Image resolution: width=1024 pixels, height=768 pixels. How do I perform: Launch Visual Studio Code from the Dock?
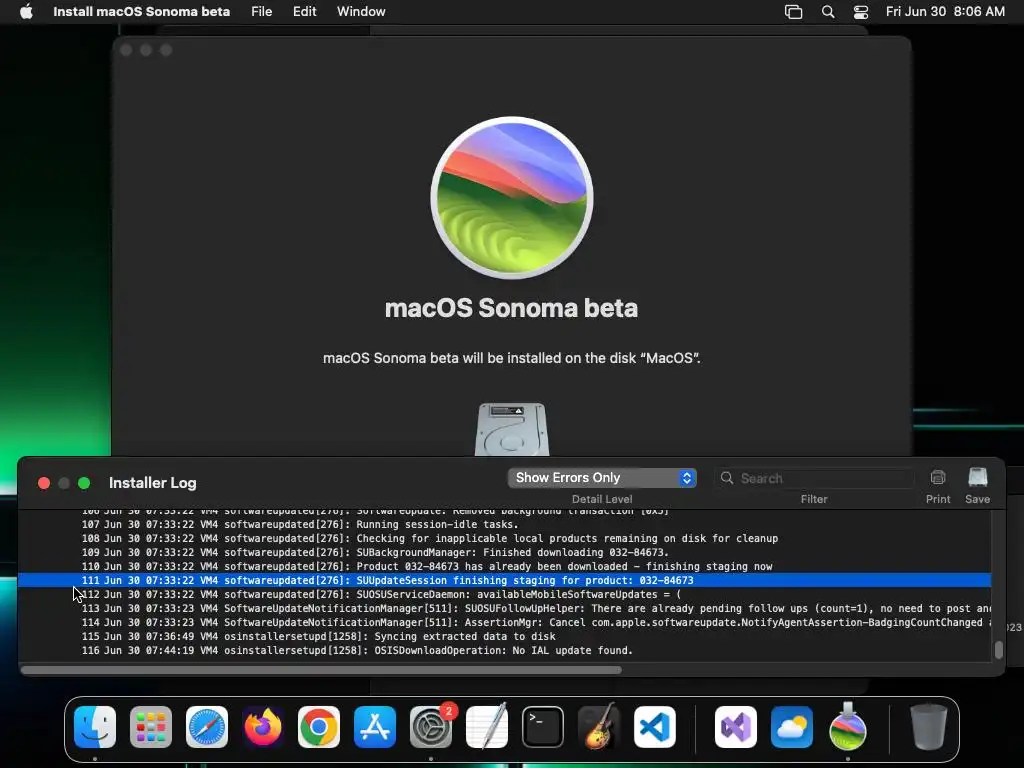[x=654, y=727]
